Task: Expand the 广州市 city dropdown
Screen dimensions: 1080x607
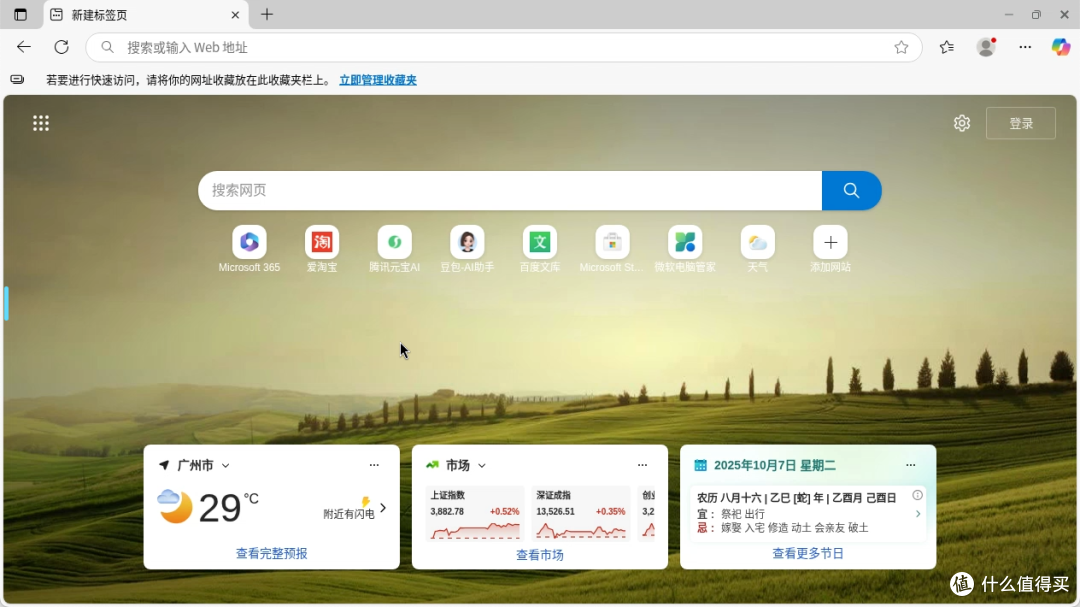Action: [224, 465]
